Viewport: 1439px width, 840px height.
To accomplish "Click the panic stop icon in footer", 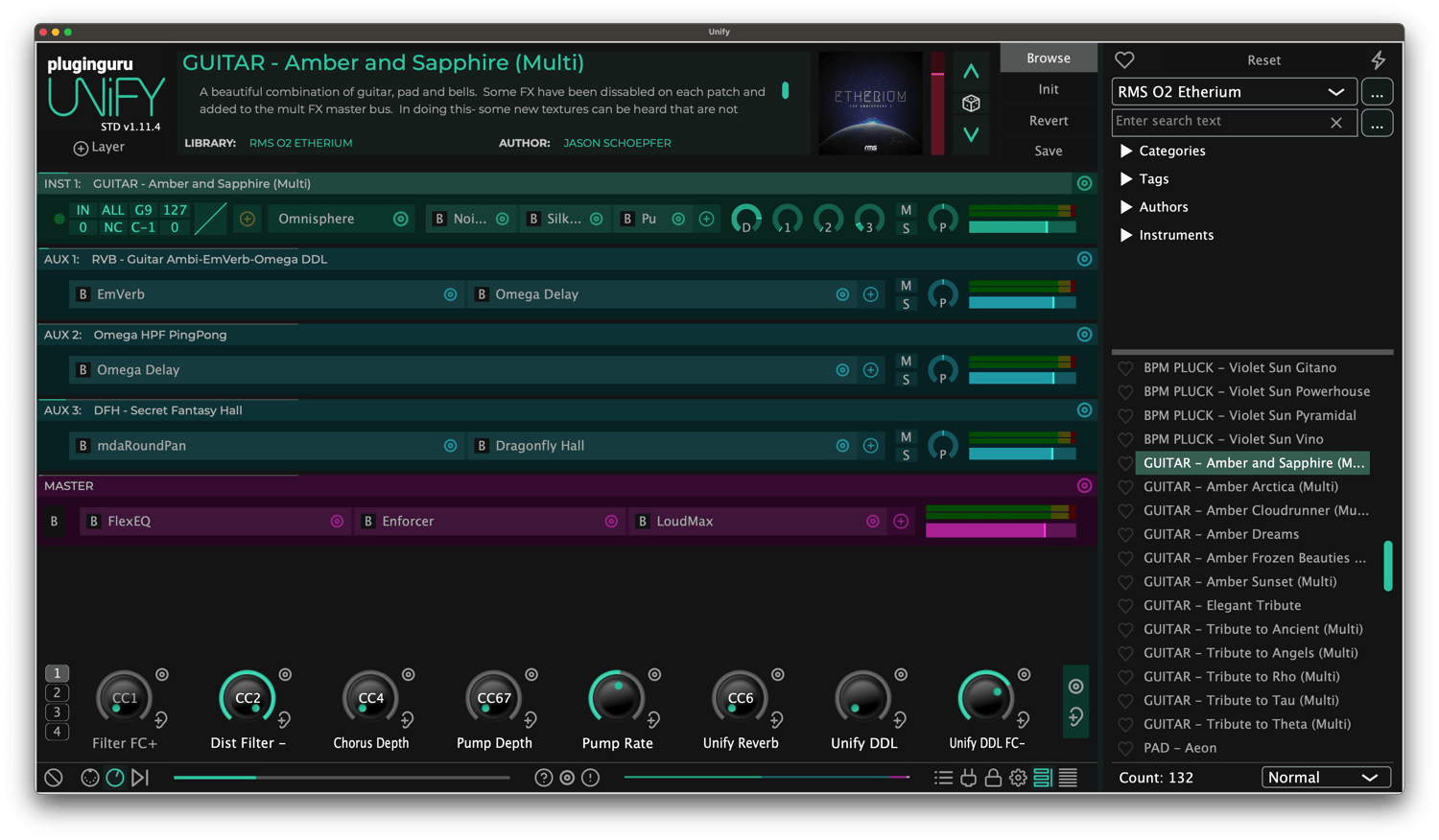I will 54,778.
